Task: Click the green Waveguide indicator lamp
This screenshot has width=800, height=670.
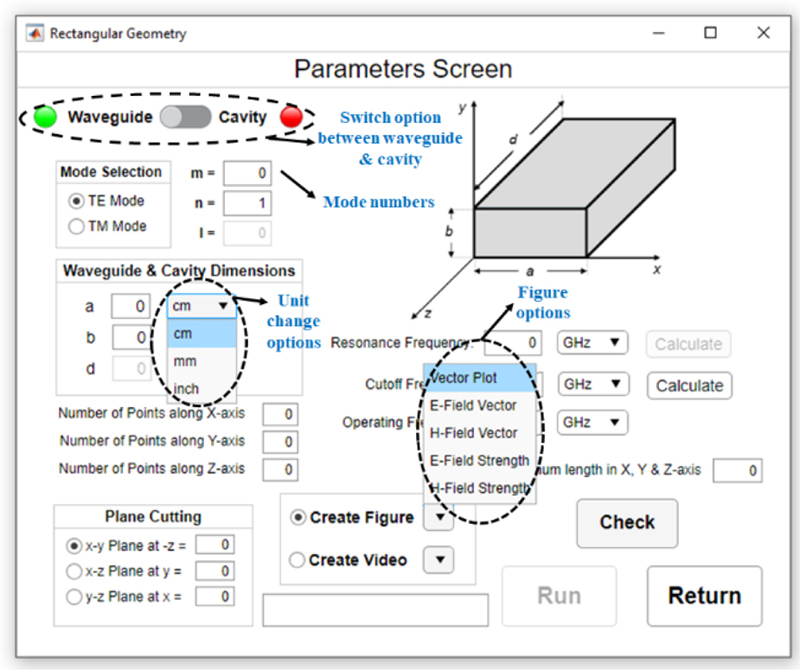Action: click(45, 117)
